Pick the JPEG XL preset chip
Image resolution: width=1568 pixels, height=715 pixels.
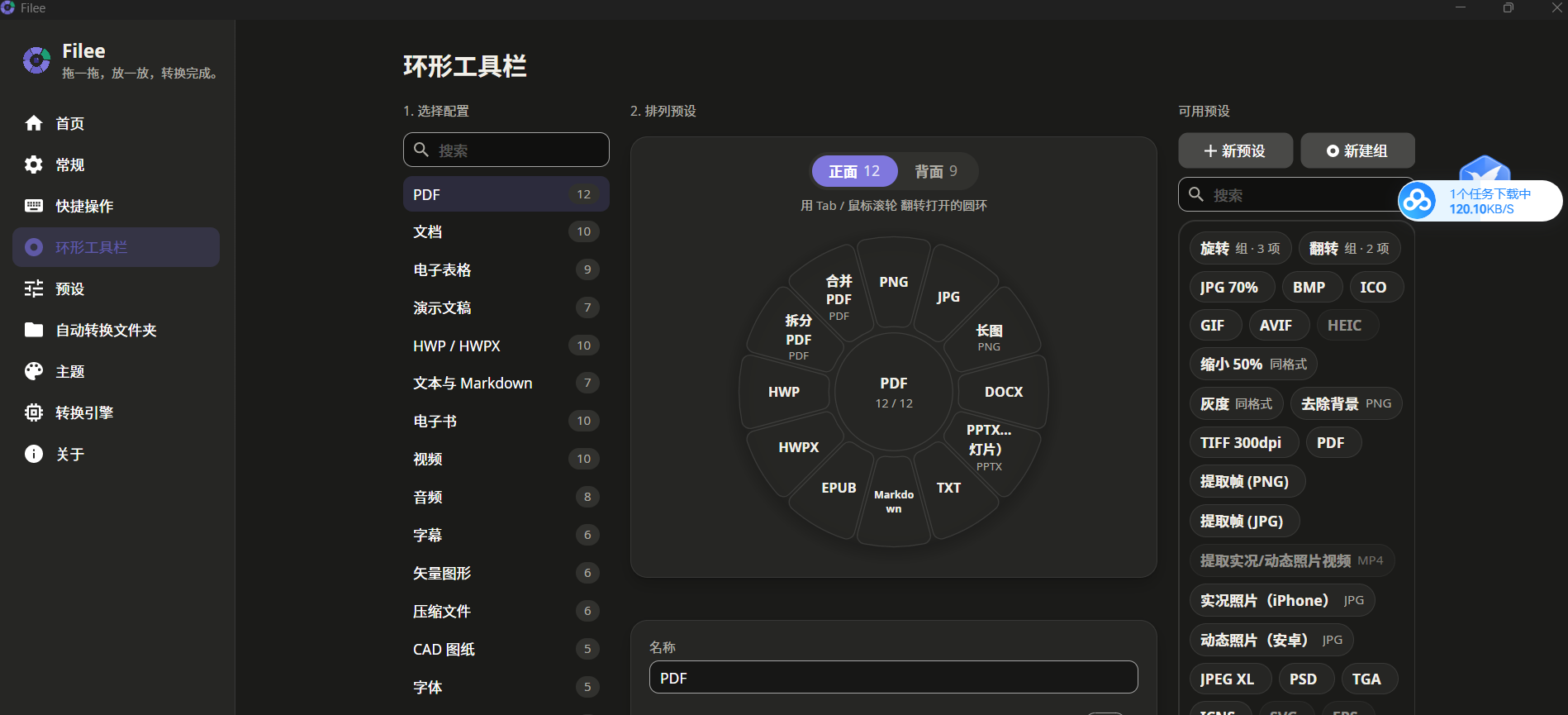point(1230,679)
